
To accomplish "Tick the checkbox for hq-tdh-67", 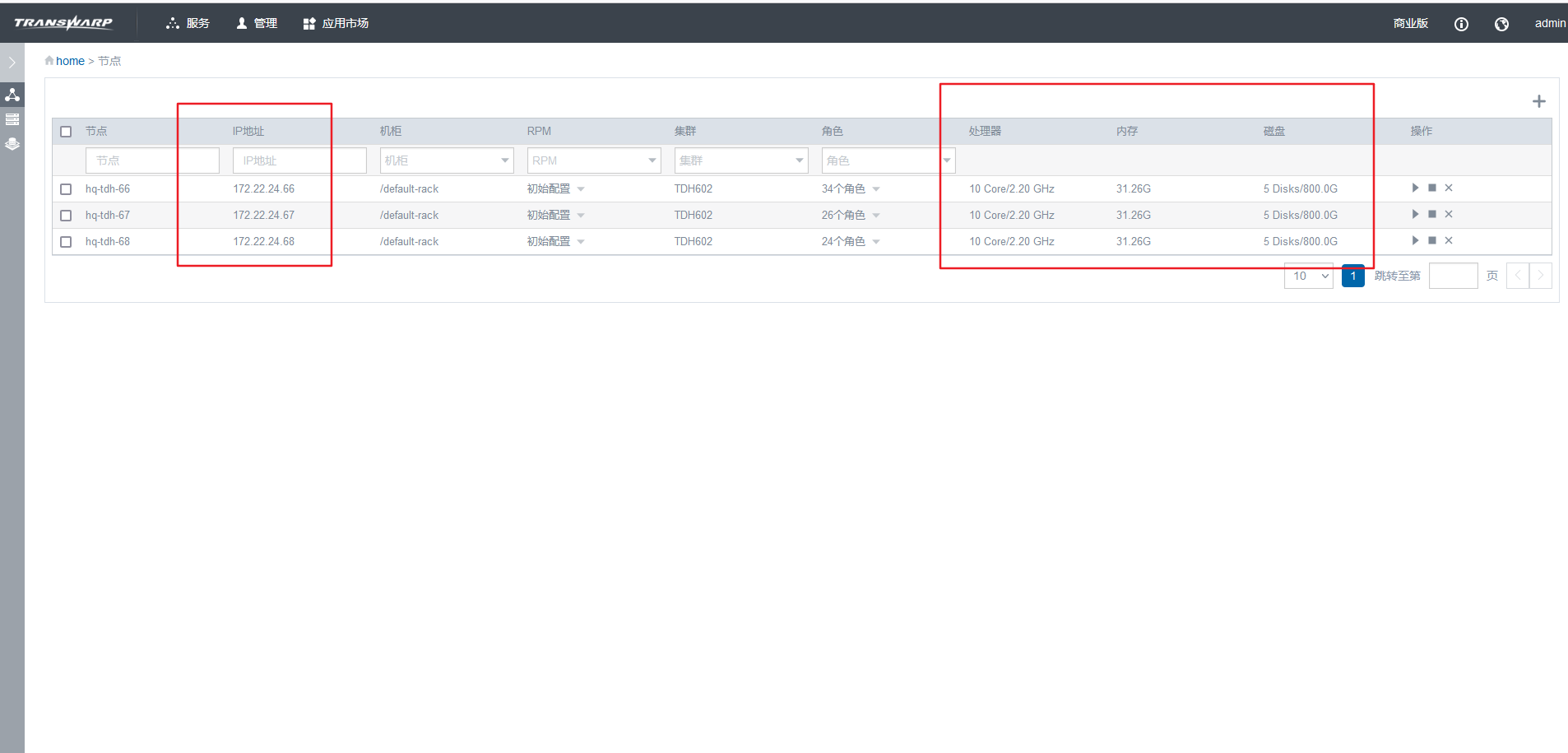I will pos(66,216).
